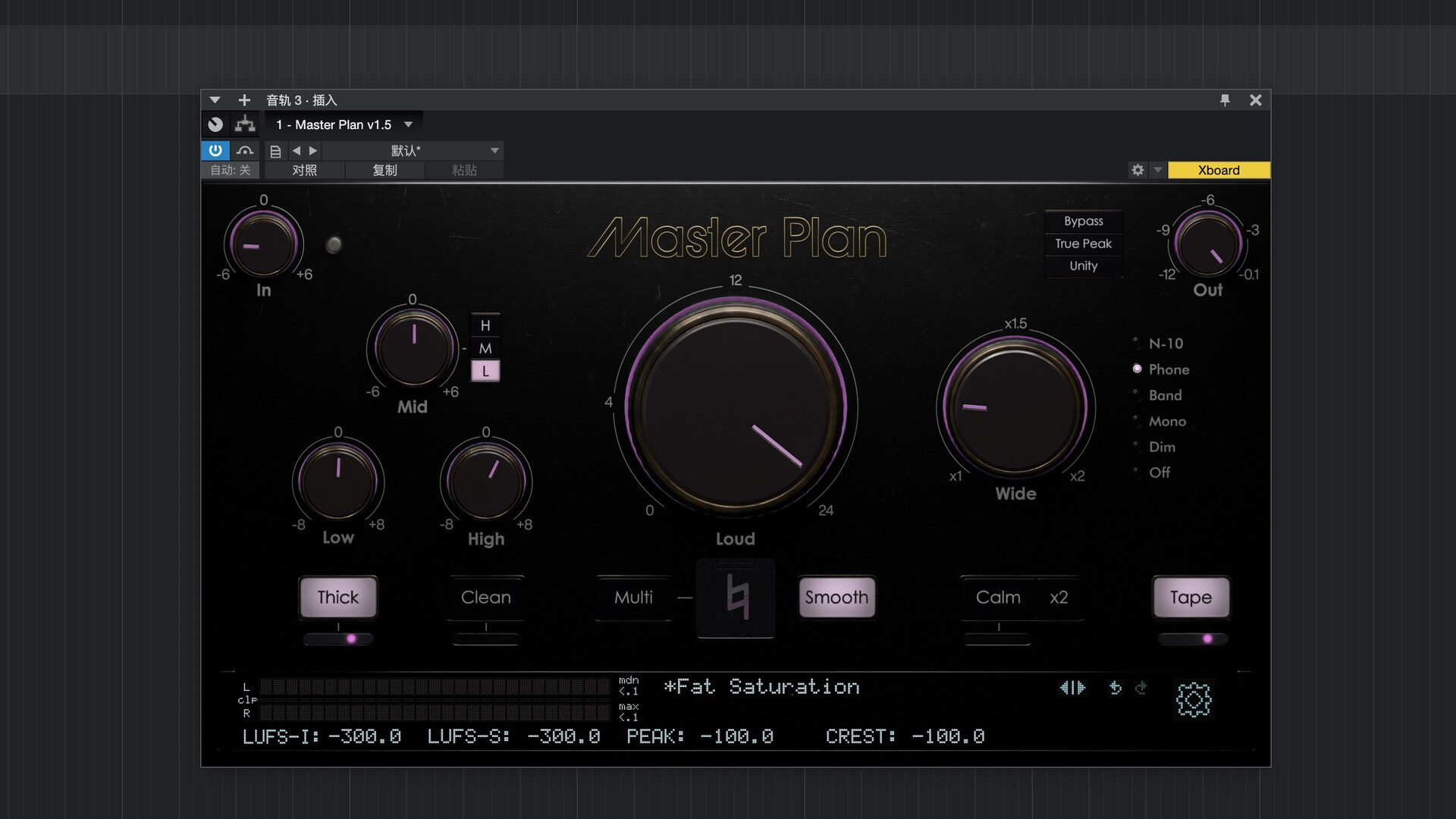Image resolution: width=1456 pixels, height=819 pixels.
Task: Click the A/B compare arrows icon
Action: 1072,688
